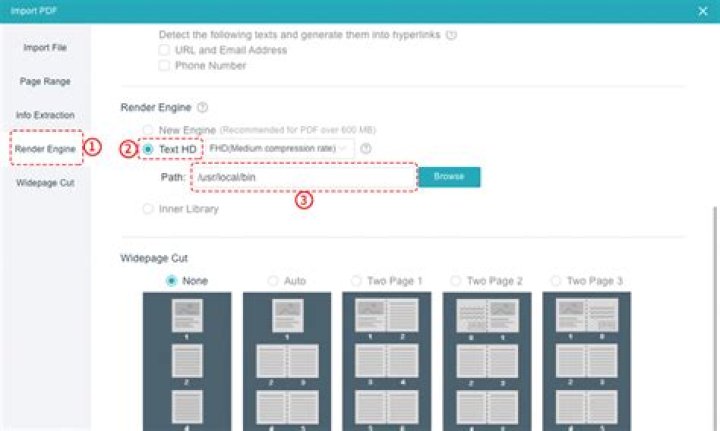This screenshot has width=720, height=431.
Task: Click Two Page 2 layout preview thumbnail
Action: point(487,361)
